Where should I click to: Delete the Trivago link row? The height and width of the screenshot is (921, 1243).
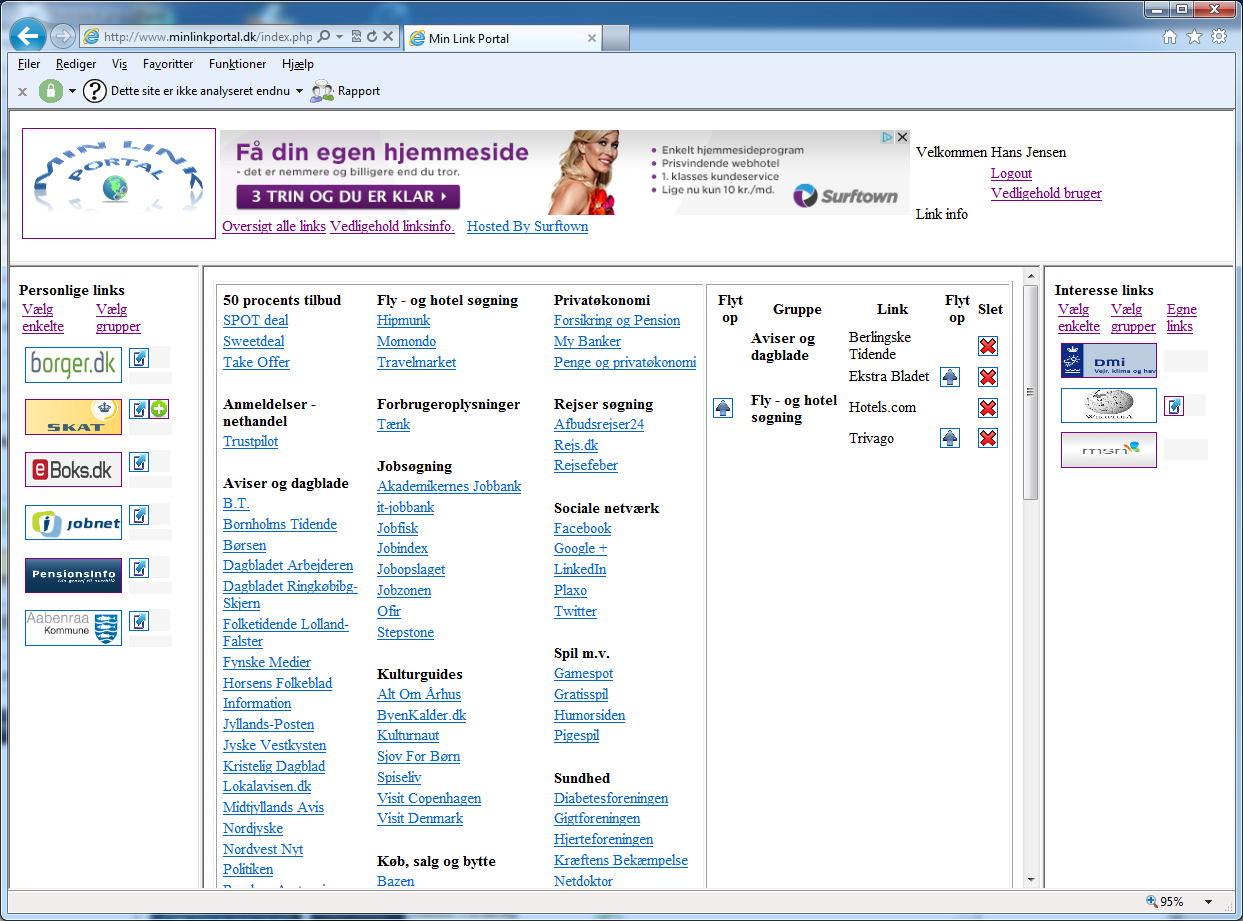[x=988, y=438]
